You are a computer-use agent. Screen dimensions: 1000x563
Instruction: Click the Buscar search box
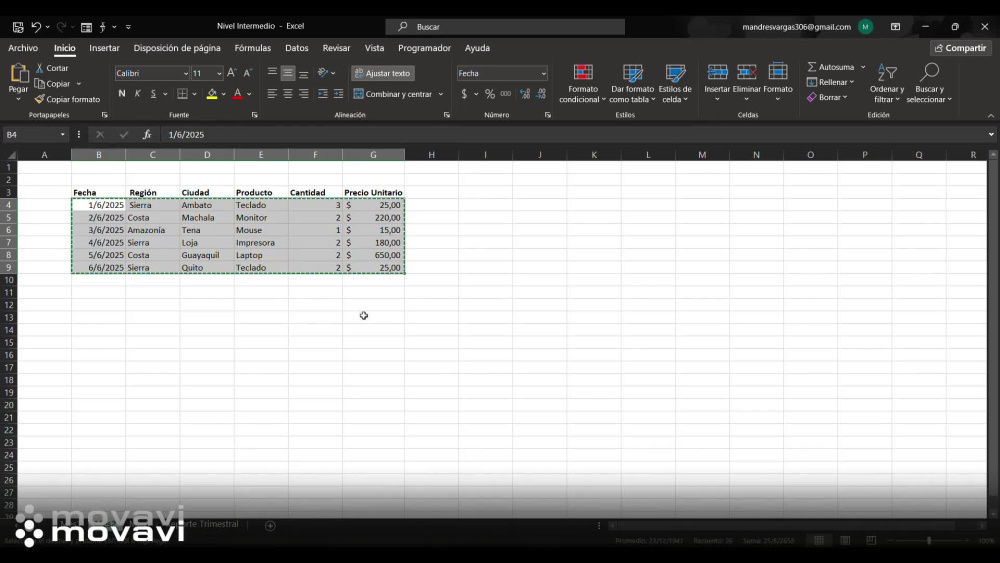(505, 27)
